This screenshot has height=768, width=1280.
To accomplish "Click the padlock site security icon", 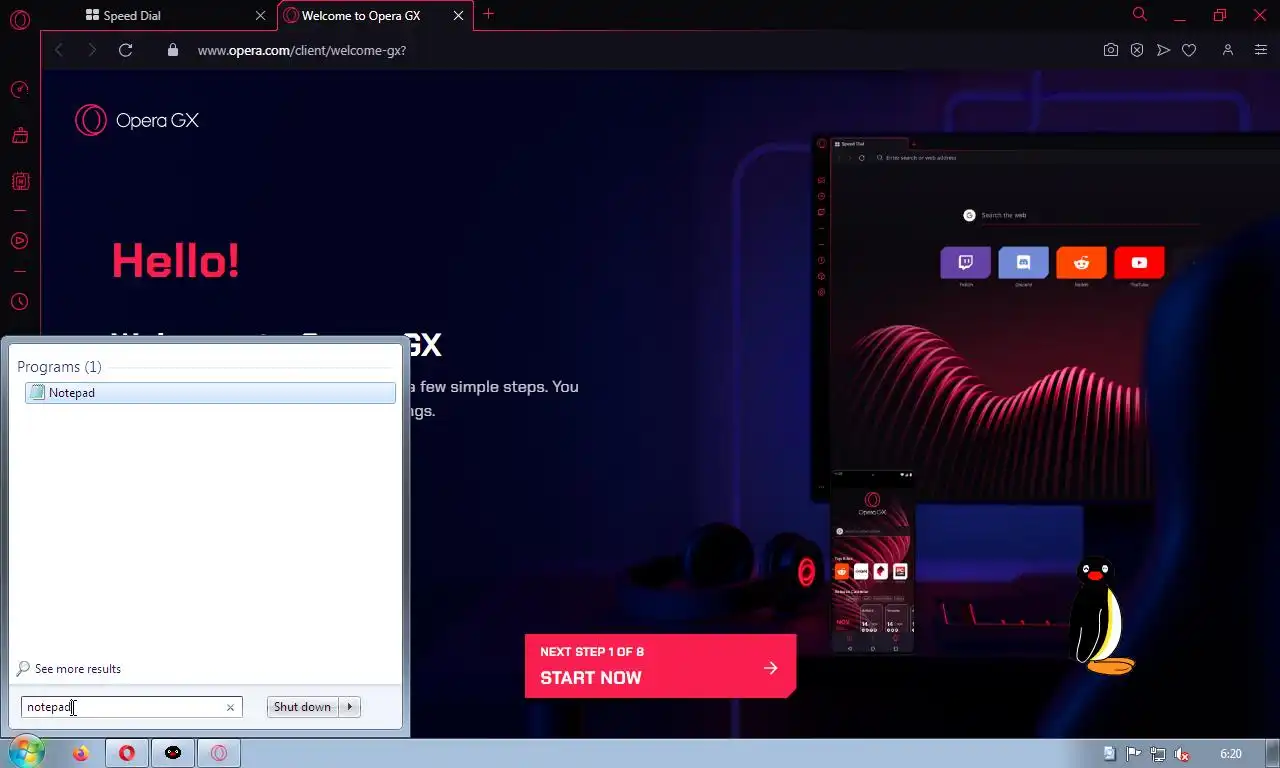I will [173, 50].
